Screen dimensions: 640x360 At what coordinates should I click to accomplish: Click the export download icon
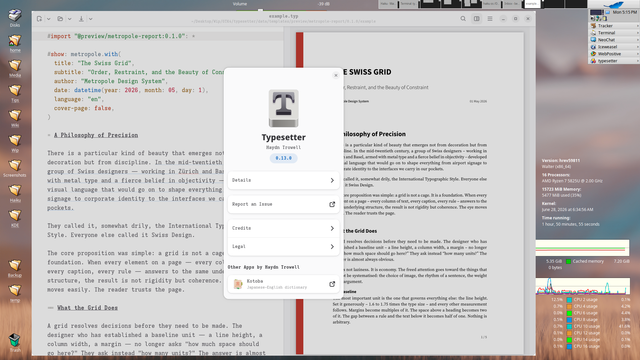(81, 19)
